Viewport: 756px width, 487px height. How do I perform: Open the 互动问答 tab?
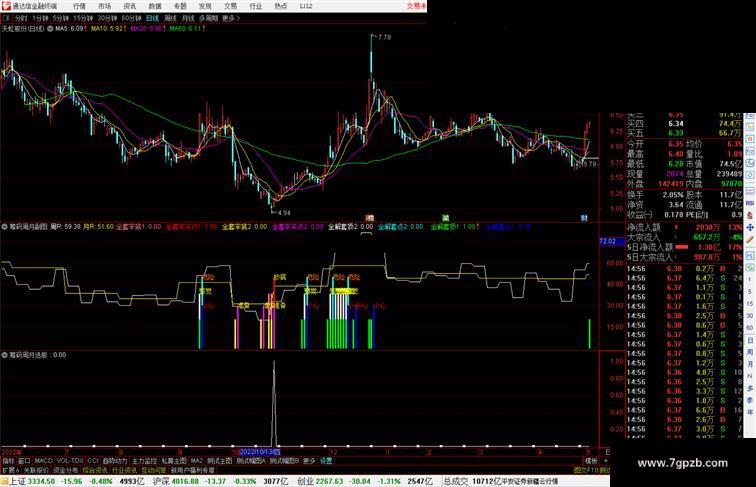(153, 470)
